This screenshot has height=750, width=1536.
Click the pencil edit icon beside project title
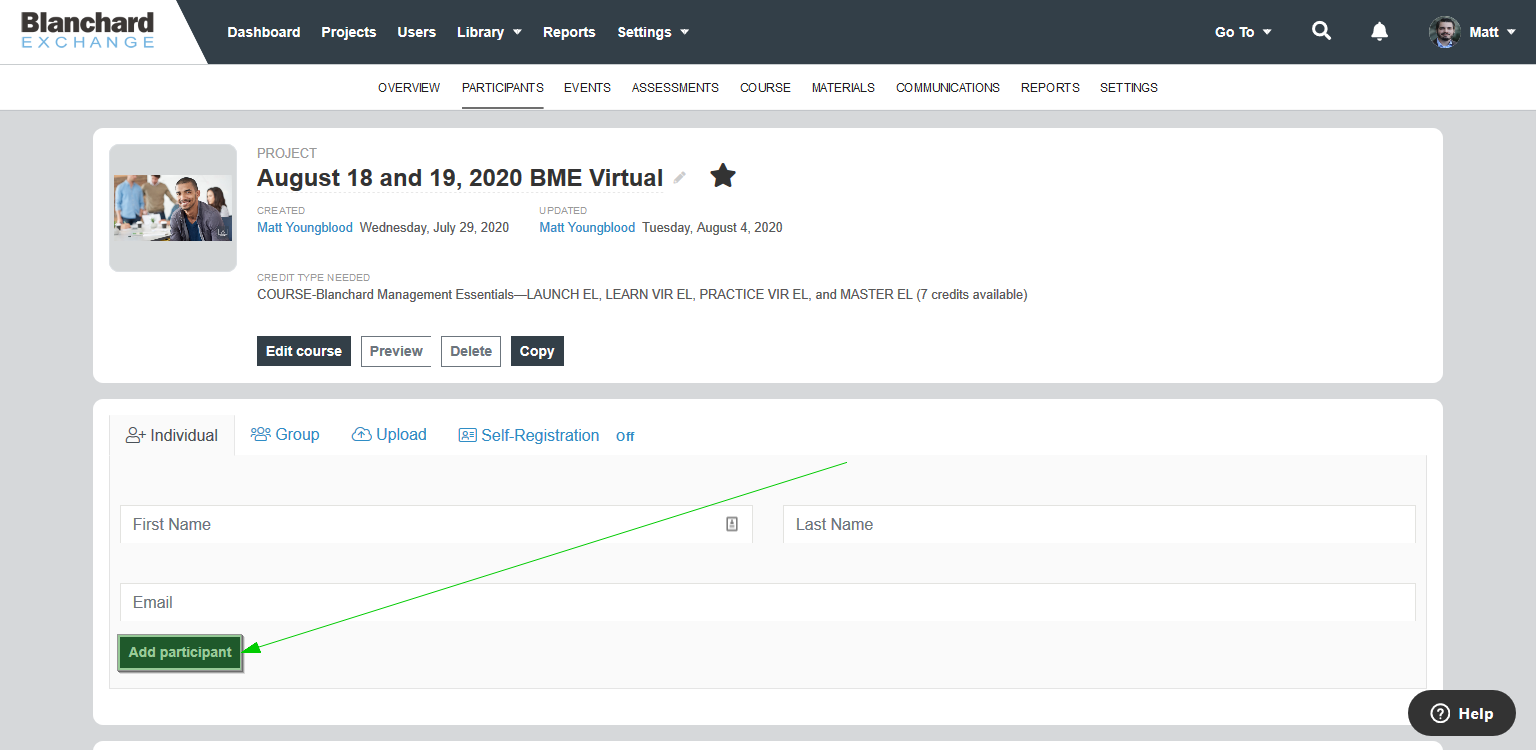coord(680,178)
